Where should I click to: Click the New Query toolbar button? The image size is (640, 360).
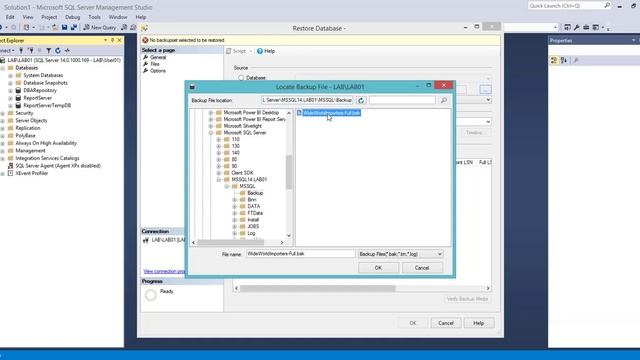click(100, 27)
